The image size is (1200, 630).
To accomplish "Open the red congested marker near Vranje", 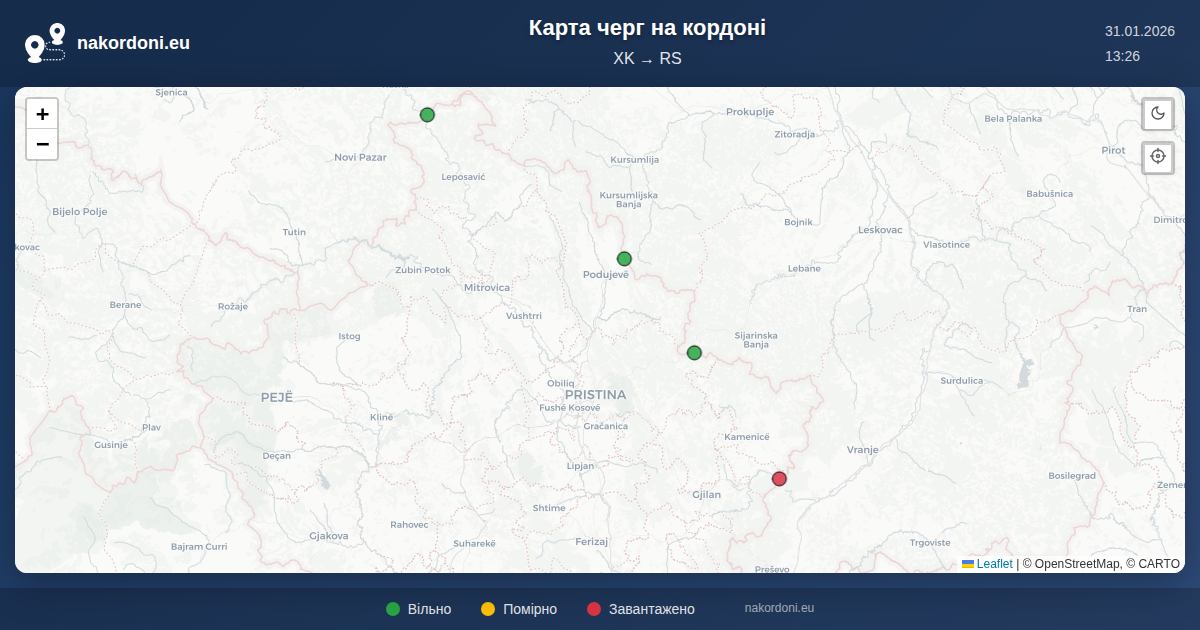I will pos(779,479).
